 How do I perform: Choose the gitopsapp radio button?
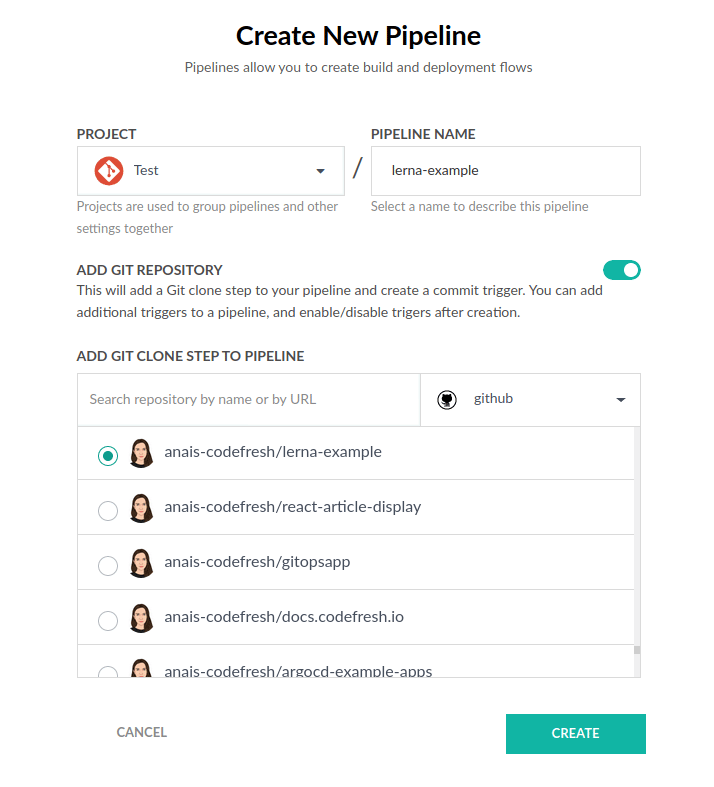point(108,565)
